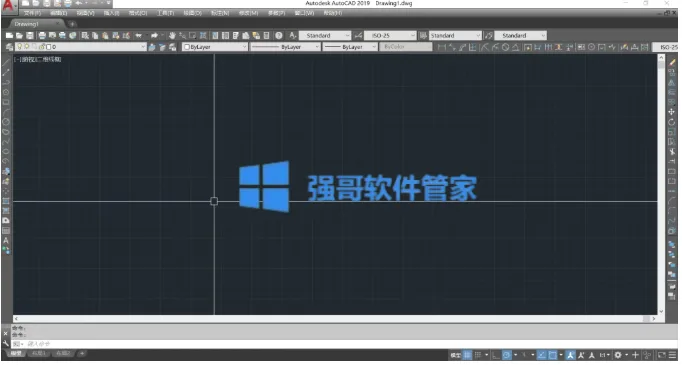682x365 pixels.
Task: Toggle object snap tracking in status bar
Action: point(542,355)
